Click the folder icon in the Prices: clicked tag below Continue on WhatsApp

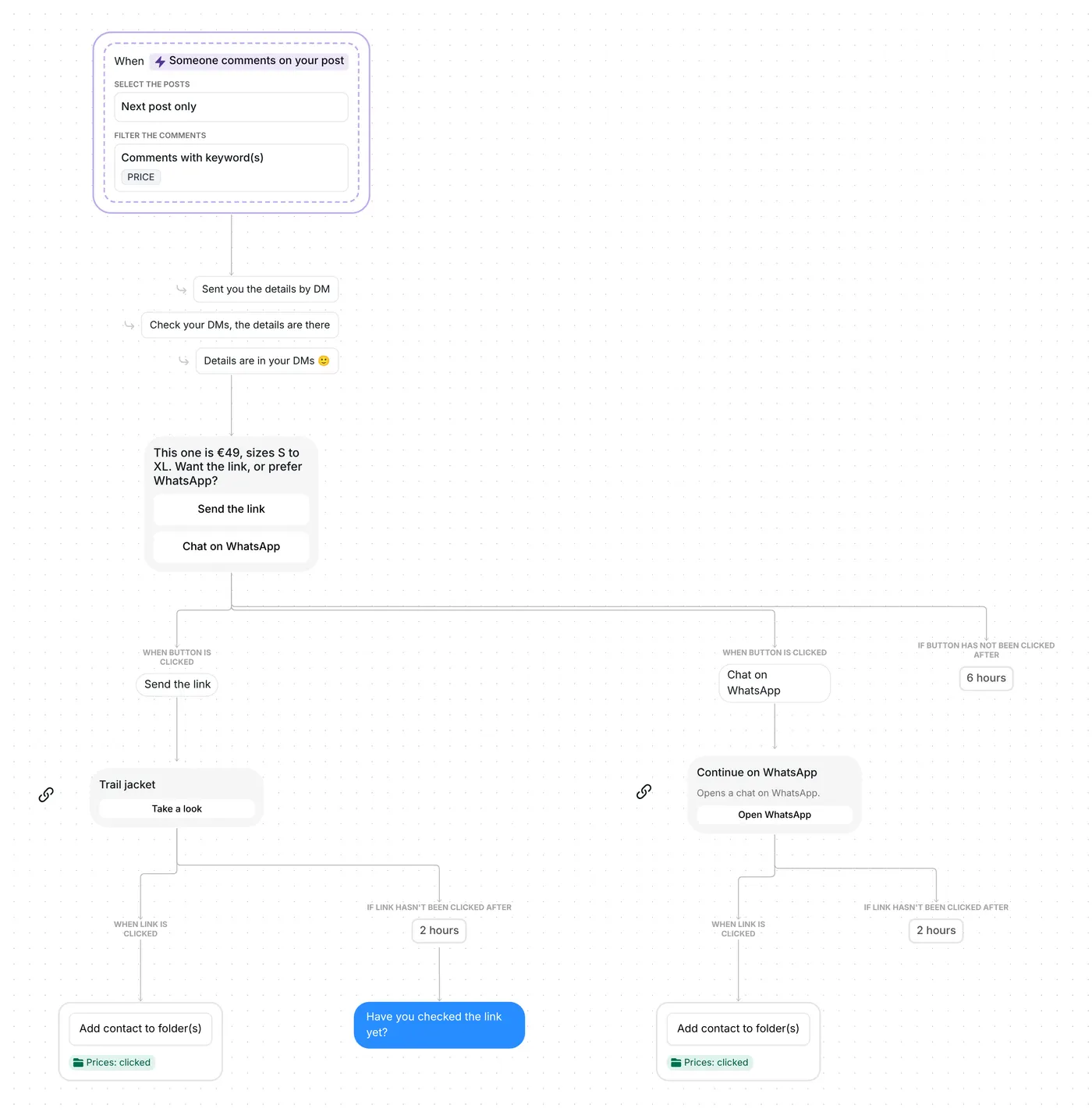[x=675, y=1062]
